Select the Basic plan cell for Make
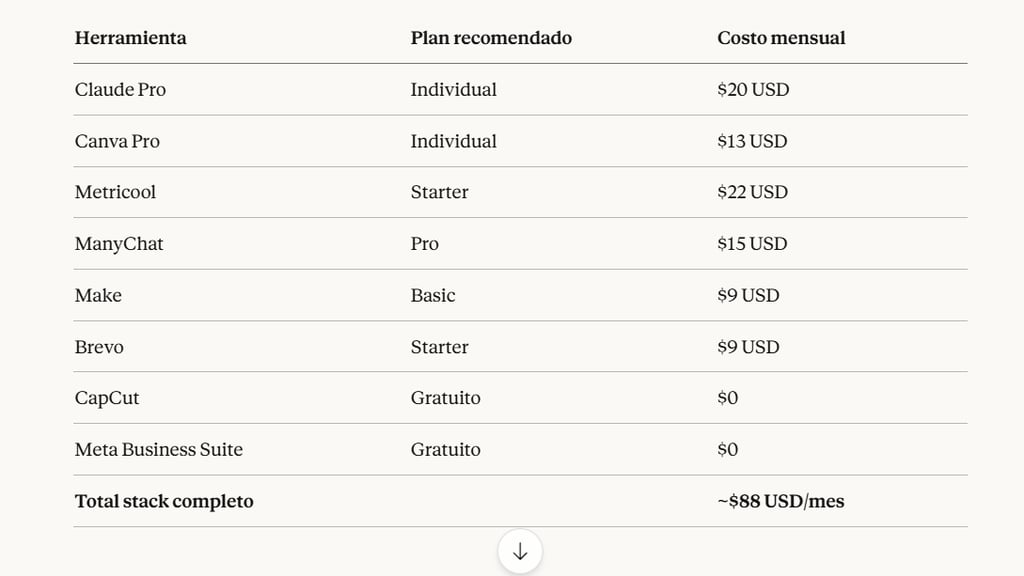The height and width of the screenshot is (576, 1024). coord(433,296)
